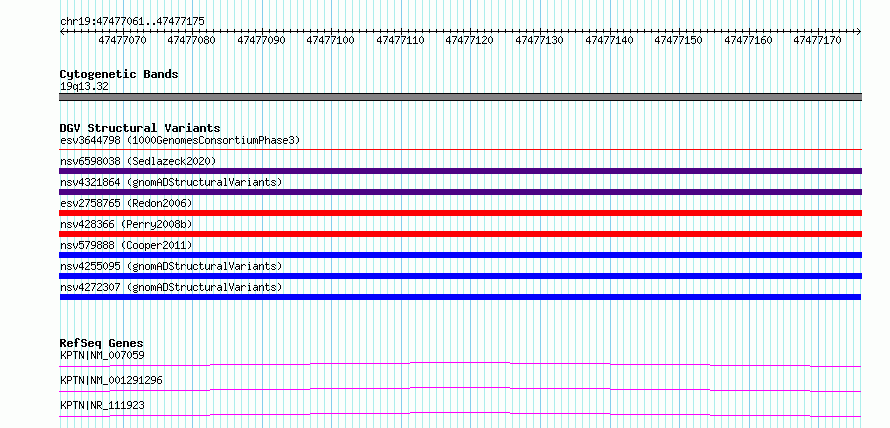Image resolution: width=890 pixels, height=428 pixels.
Task: Click the magenta KPTN|NM_001291296 intron line
Action: (x=460, y=389)
